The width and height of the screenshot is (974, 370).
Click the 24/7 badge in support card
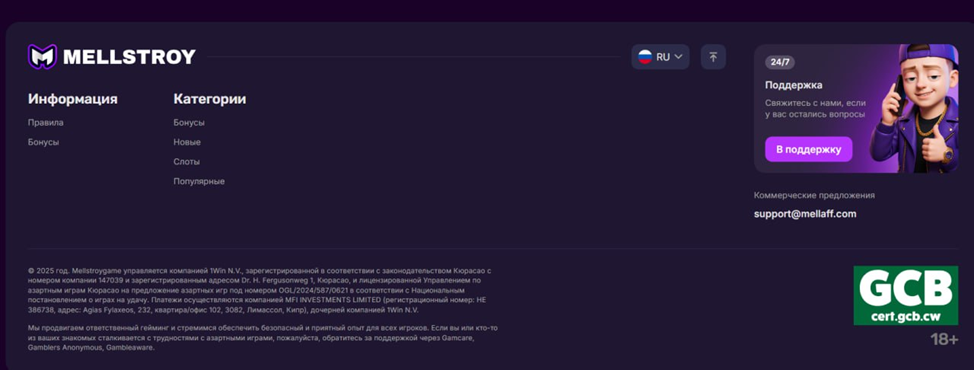(x=780, y=62)
